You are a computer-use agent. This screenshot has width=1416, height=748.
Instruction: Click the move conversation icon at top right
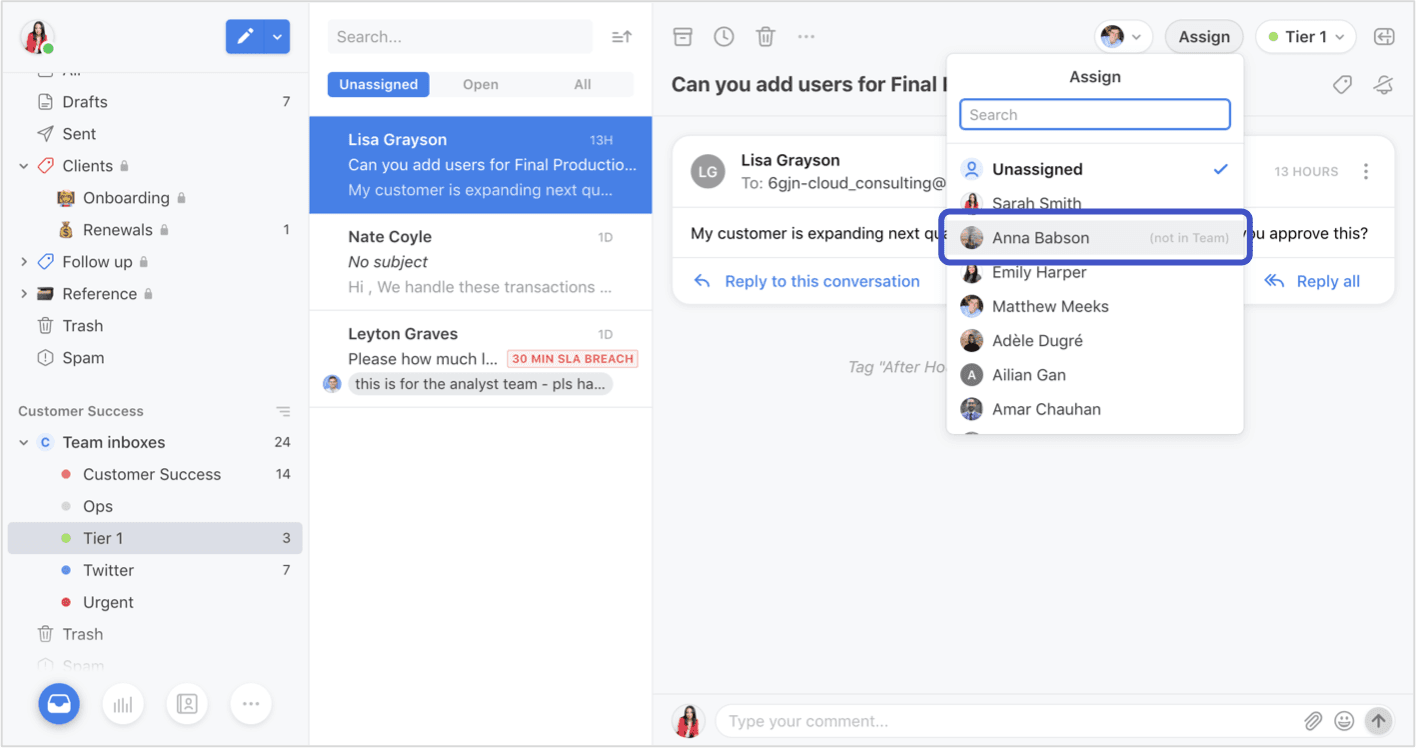click(x=1384, y=37)
